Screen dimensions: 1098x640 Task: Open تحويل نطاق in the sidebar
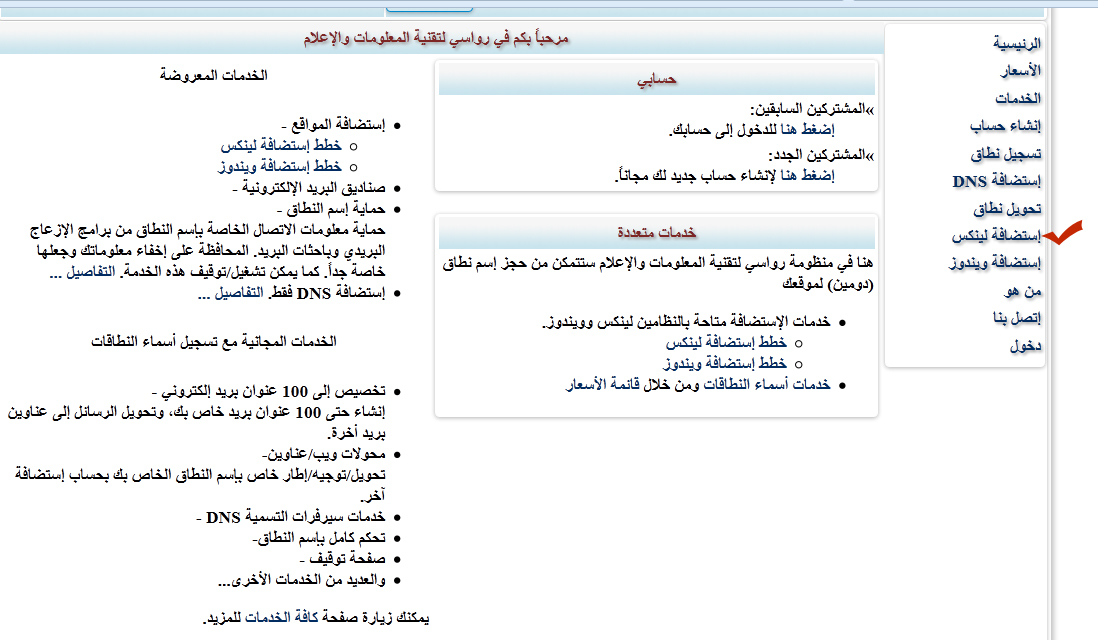(x=1007, y=209)
